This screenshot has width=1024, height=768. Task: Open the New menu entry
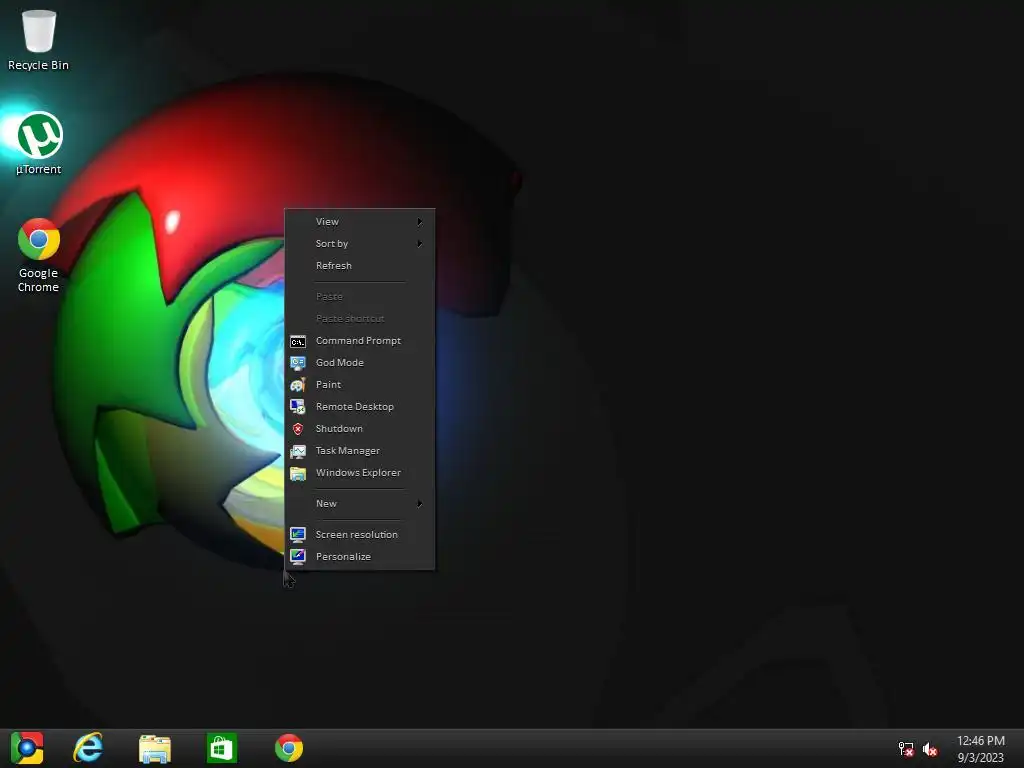click(360, 504)
